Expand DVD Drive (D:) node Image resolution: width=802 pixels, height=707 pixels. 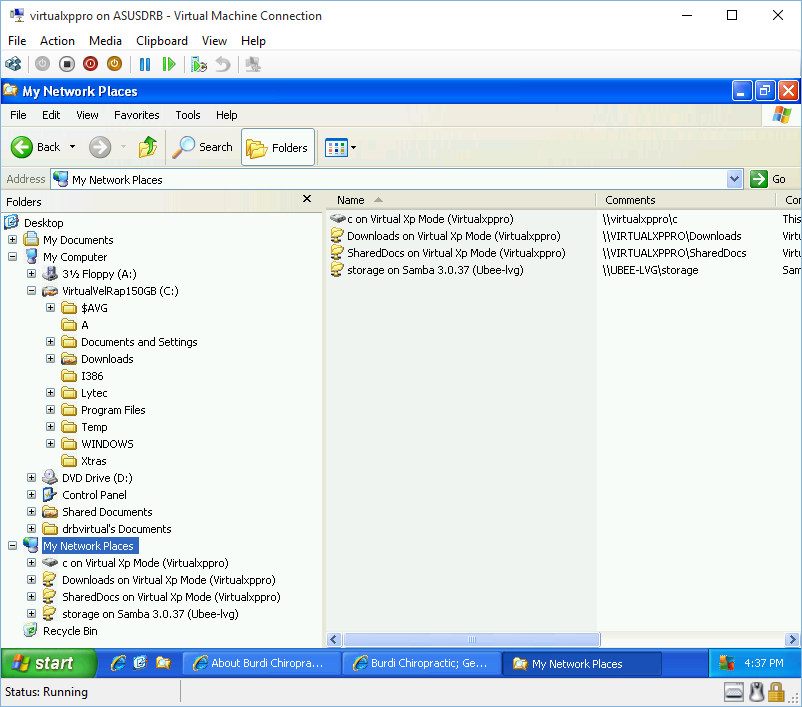pyautogui.click(x=32, y=477)
